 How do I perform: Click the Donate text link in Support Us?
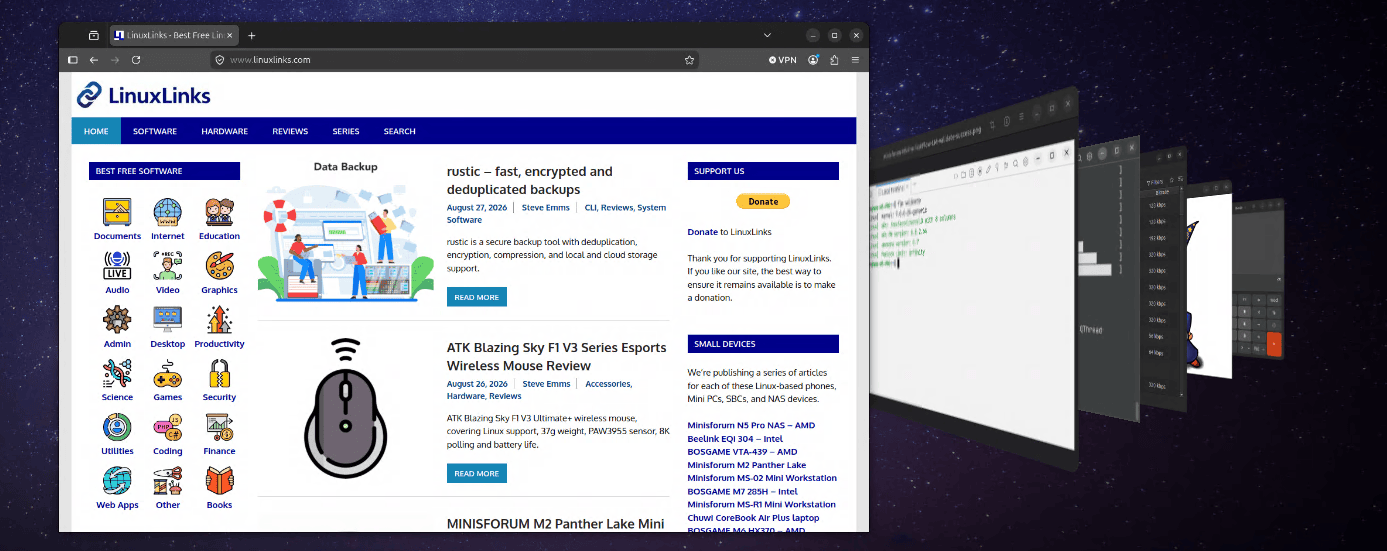click(x=702, y=232)
